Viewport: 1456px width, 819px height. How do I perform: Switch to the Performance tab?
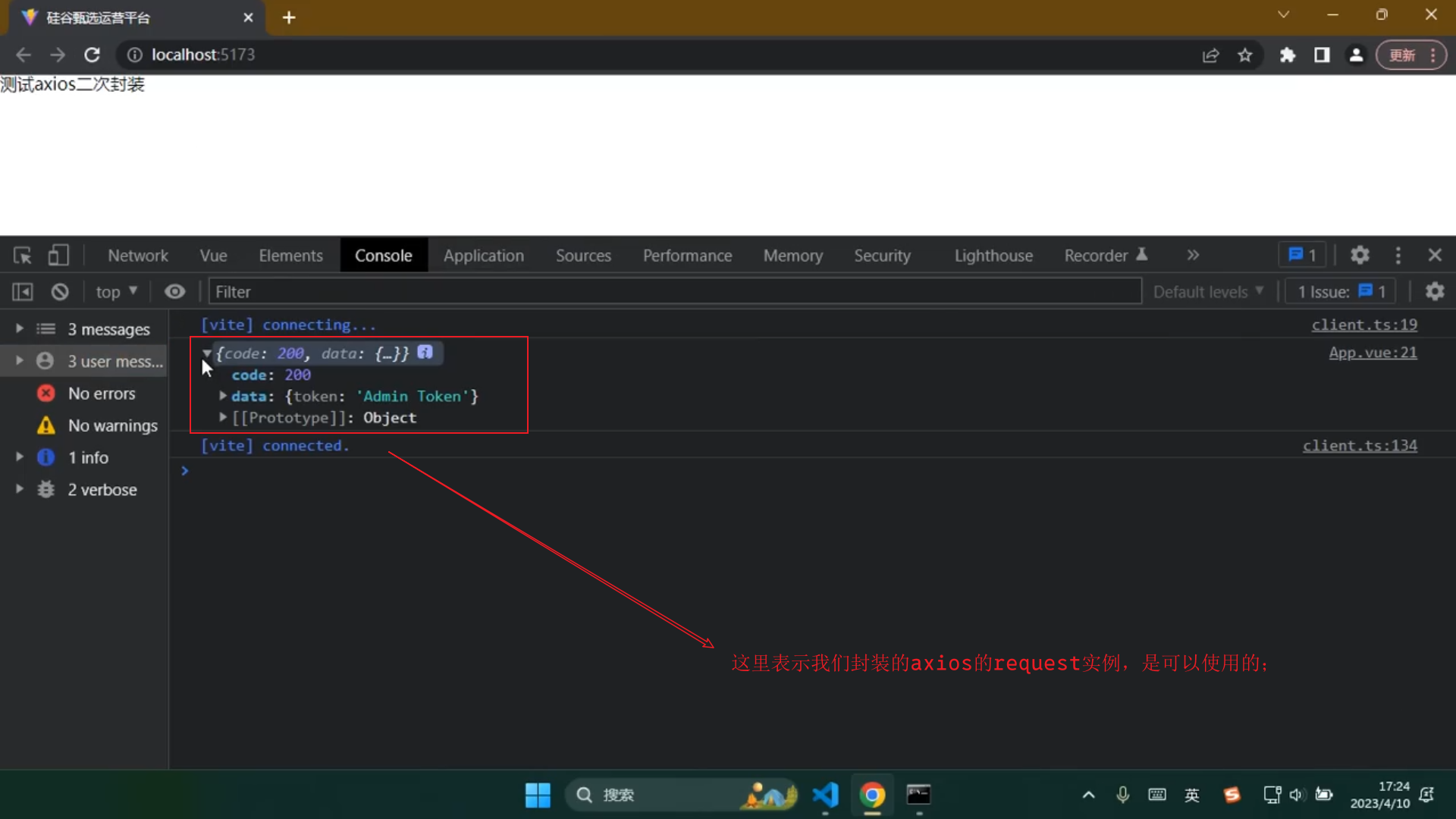(x=688, y=256)
